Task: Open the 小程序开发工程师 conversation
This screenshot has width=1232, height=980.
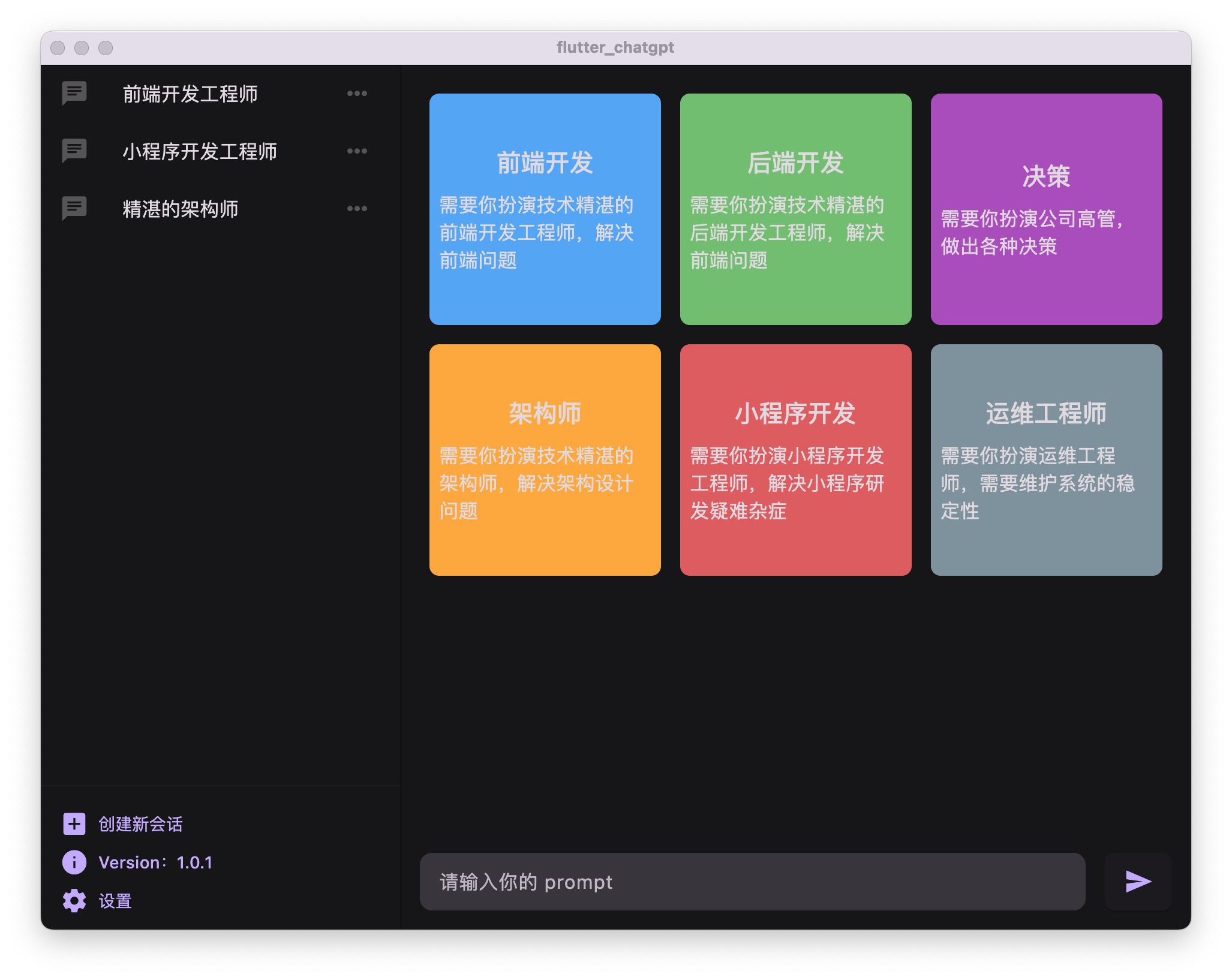Action: click(200, 151)
